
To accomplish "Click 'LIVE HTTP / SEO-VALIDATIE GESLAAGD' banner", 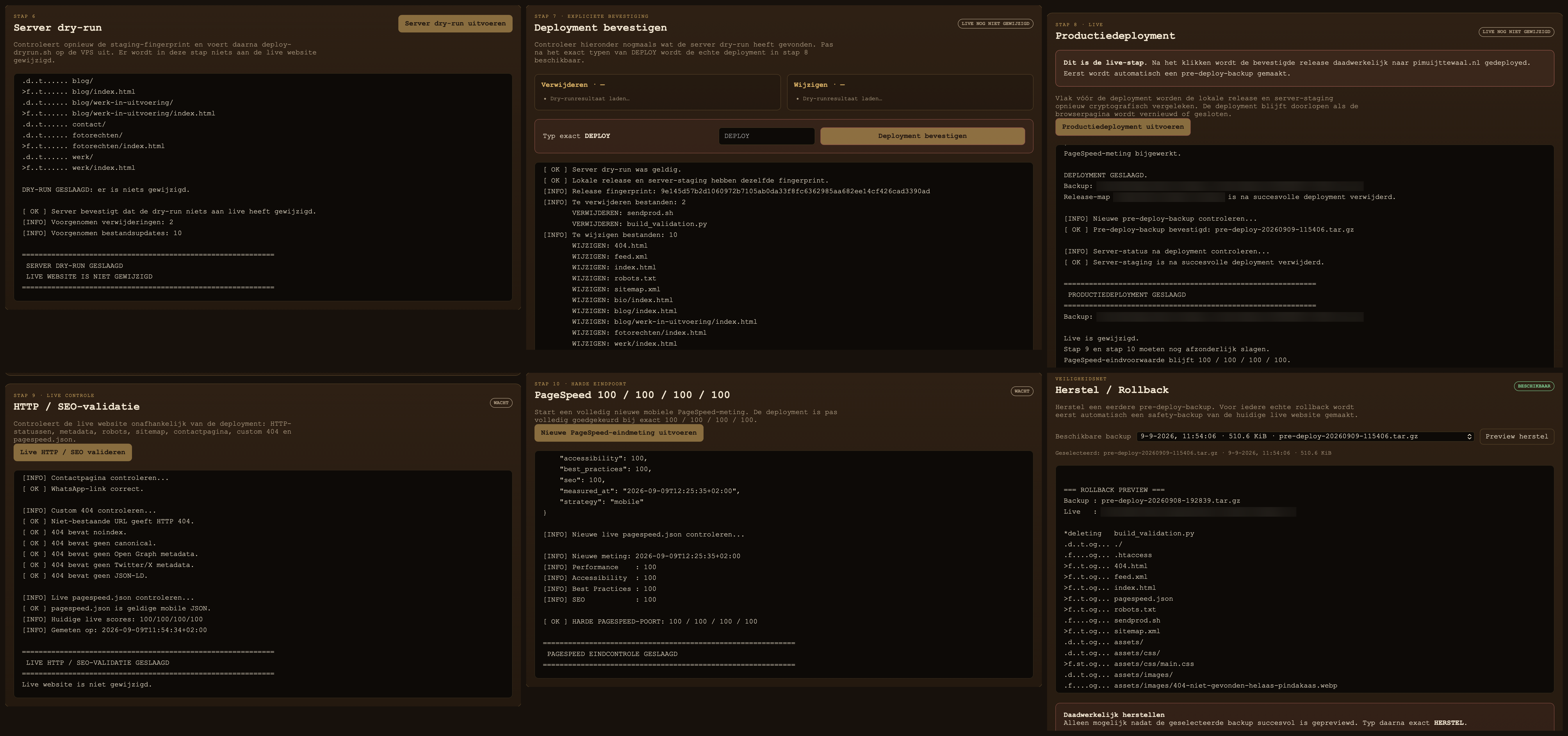I will 97,663.
